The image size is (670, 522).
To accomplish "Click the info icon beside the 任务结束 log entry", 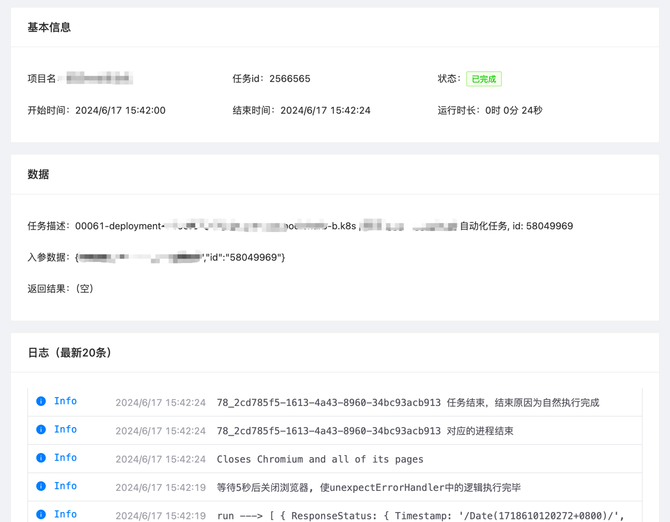I will click(41, 402).
